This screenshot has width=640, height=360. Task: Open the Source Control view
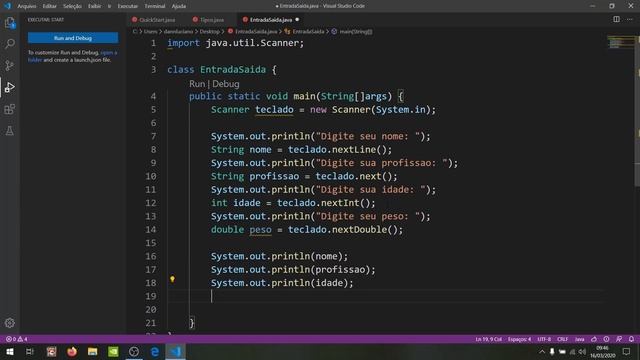click(10, 65)
